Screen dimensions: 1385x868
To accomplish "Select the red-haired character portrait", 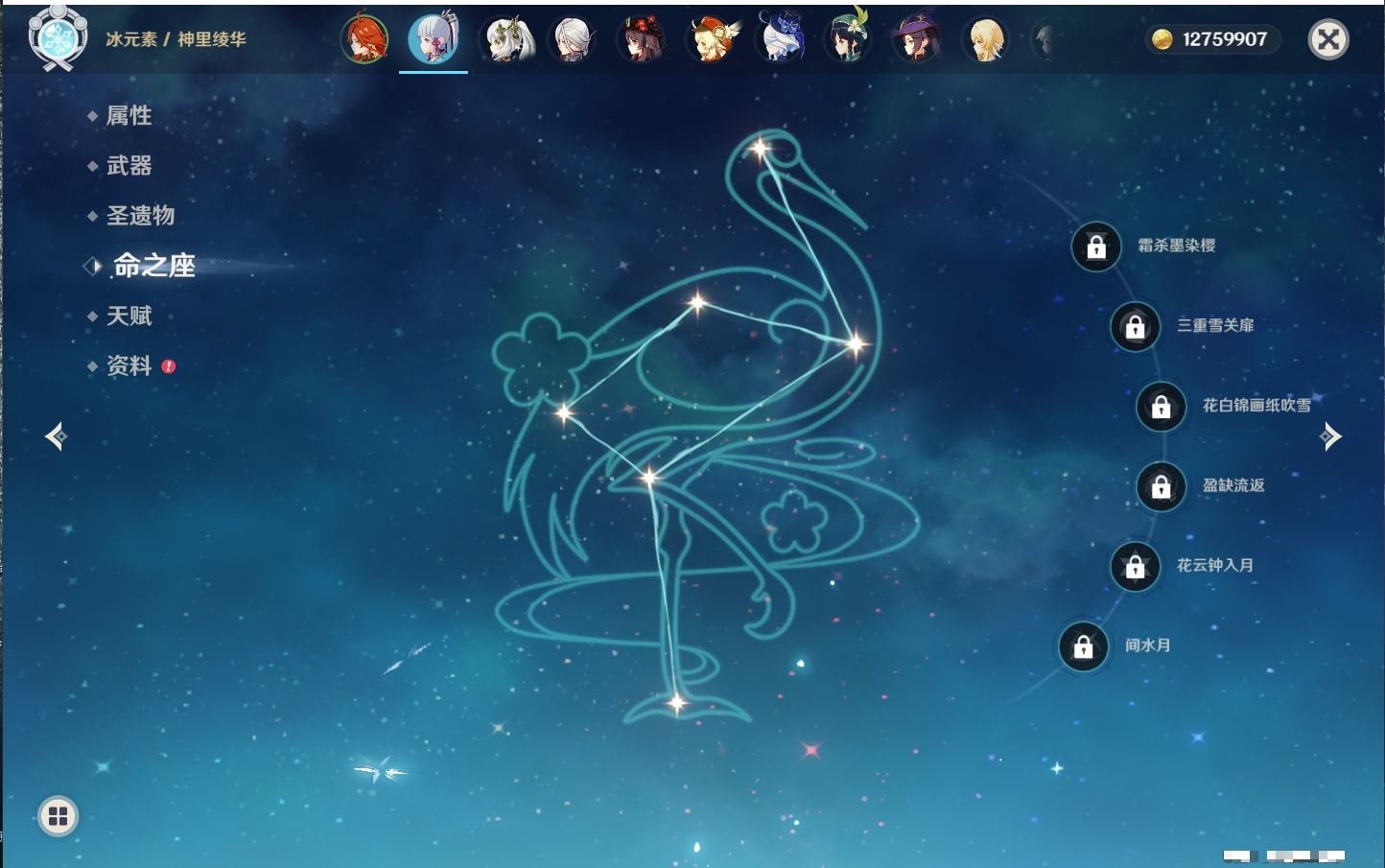I will (364, 40).
